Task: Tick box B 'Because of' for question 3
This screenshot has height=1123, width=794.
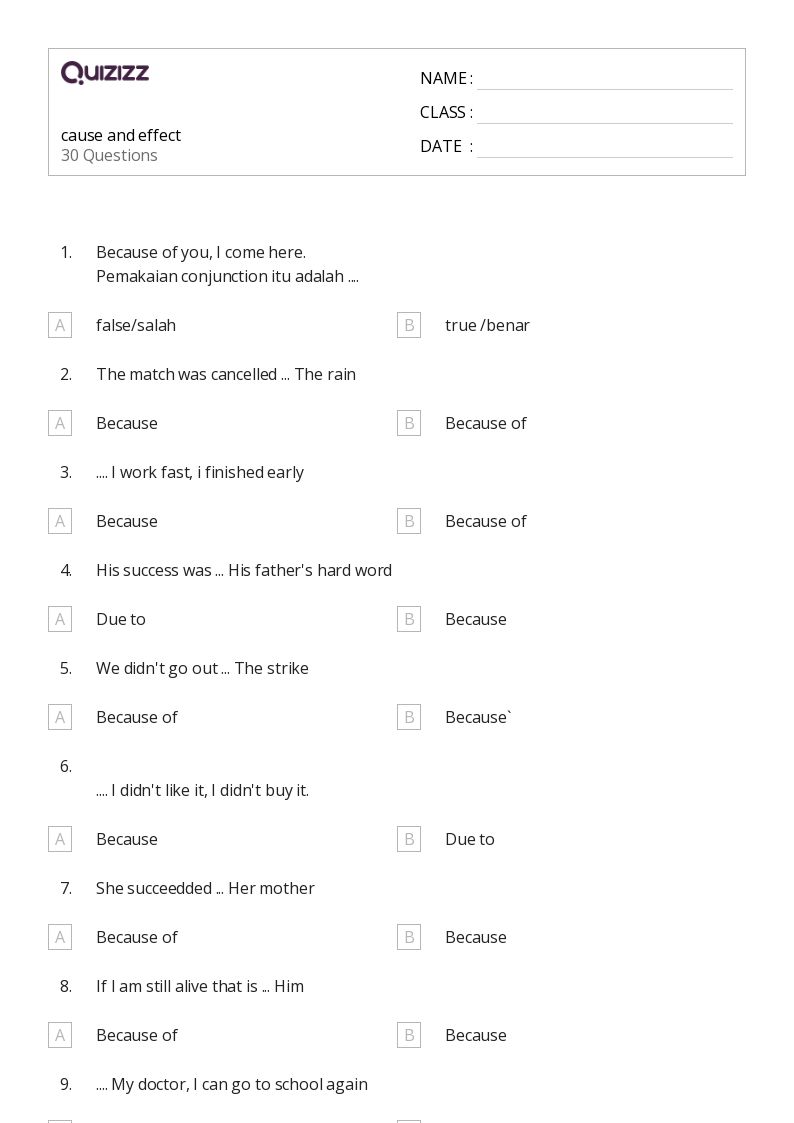Action: pos(409,521)
